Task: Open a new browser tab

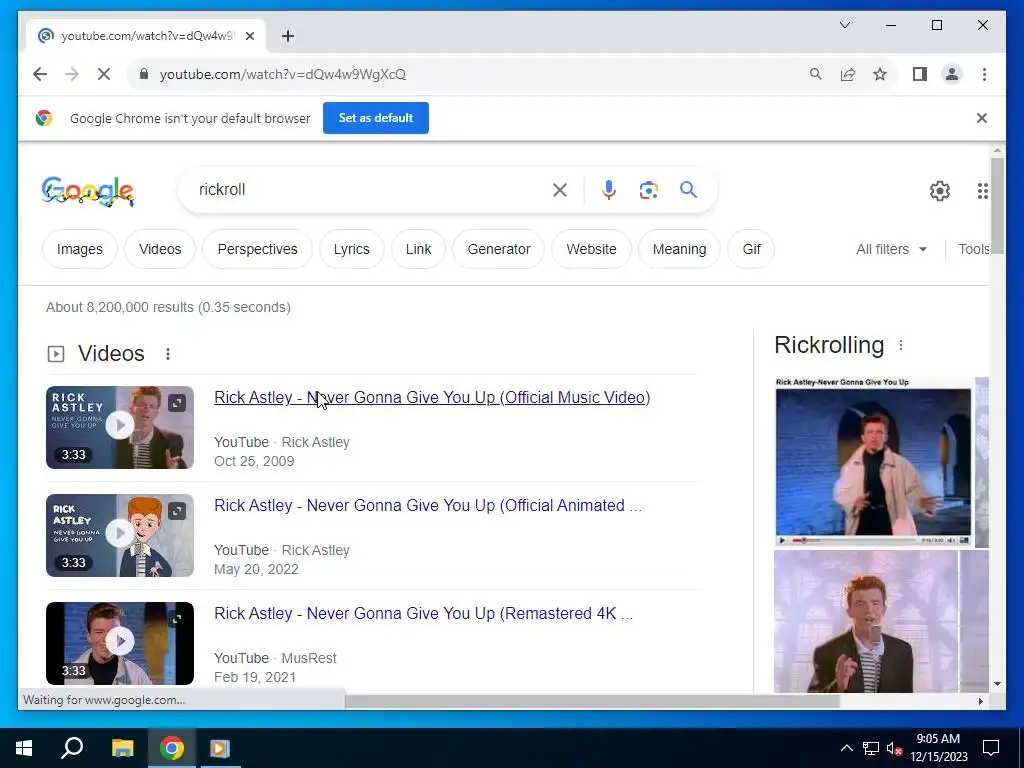Action: tap(288, 36)
